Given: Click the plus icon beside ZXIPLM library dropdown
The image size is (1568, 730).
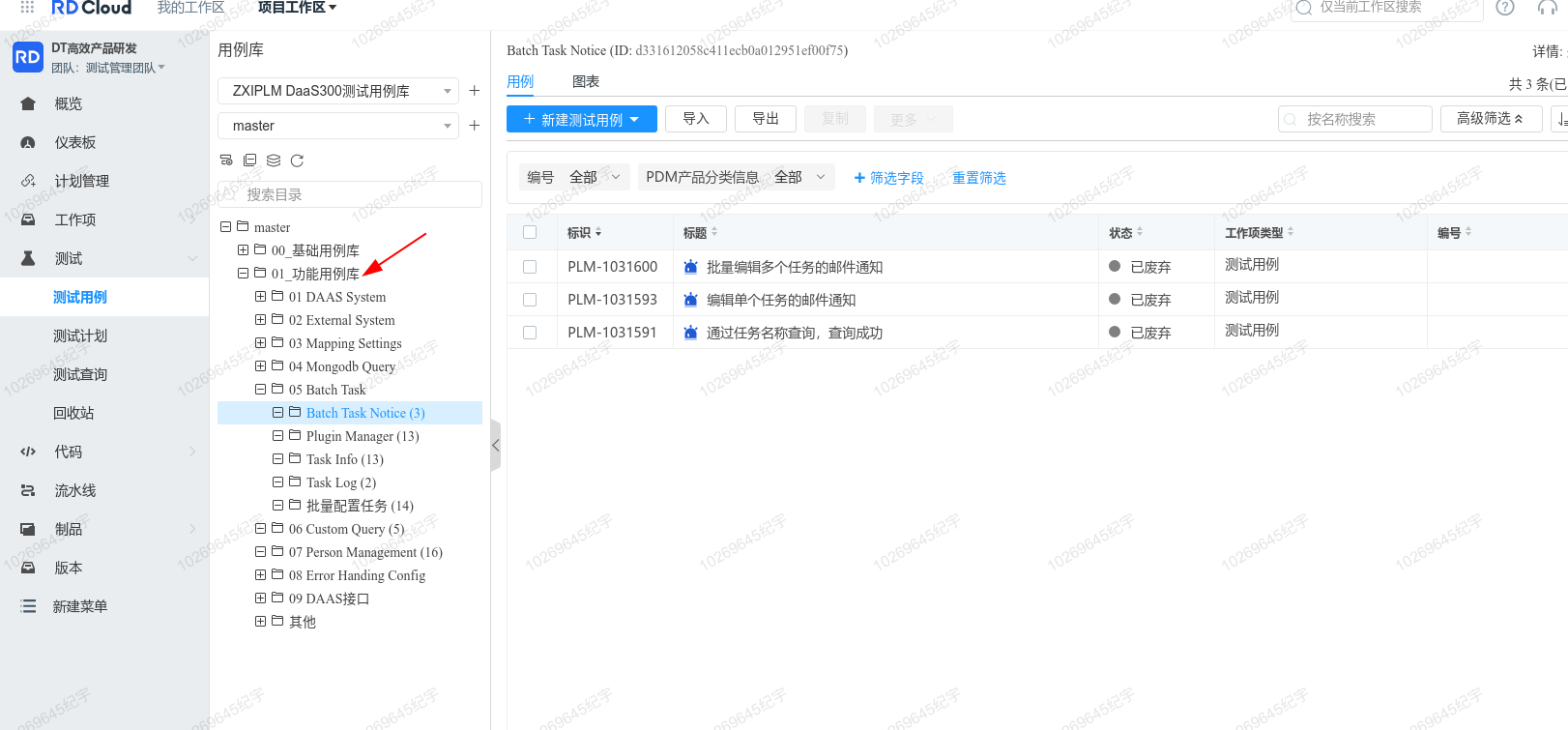Looking at the screenshot, I should point(474,91).
